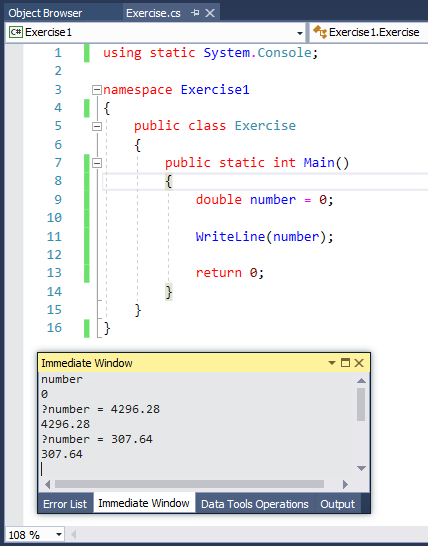This screenshot has width=428, height=546.
Task: Open the Exercise1 project dropdown
Action: (x=299, y=33)
